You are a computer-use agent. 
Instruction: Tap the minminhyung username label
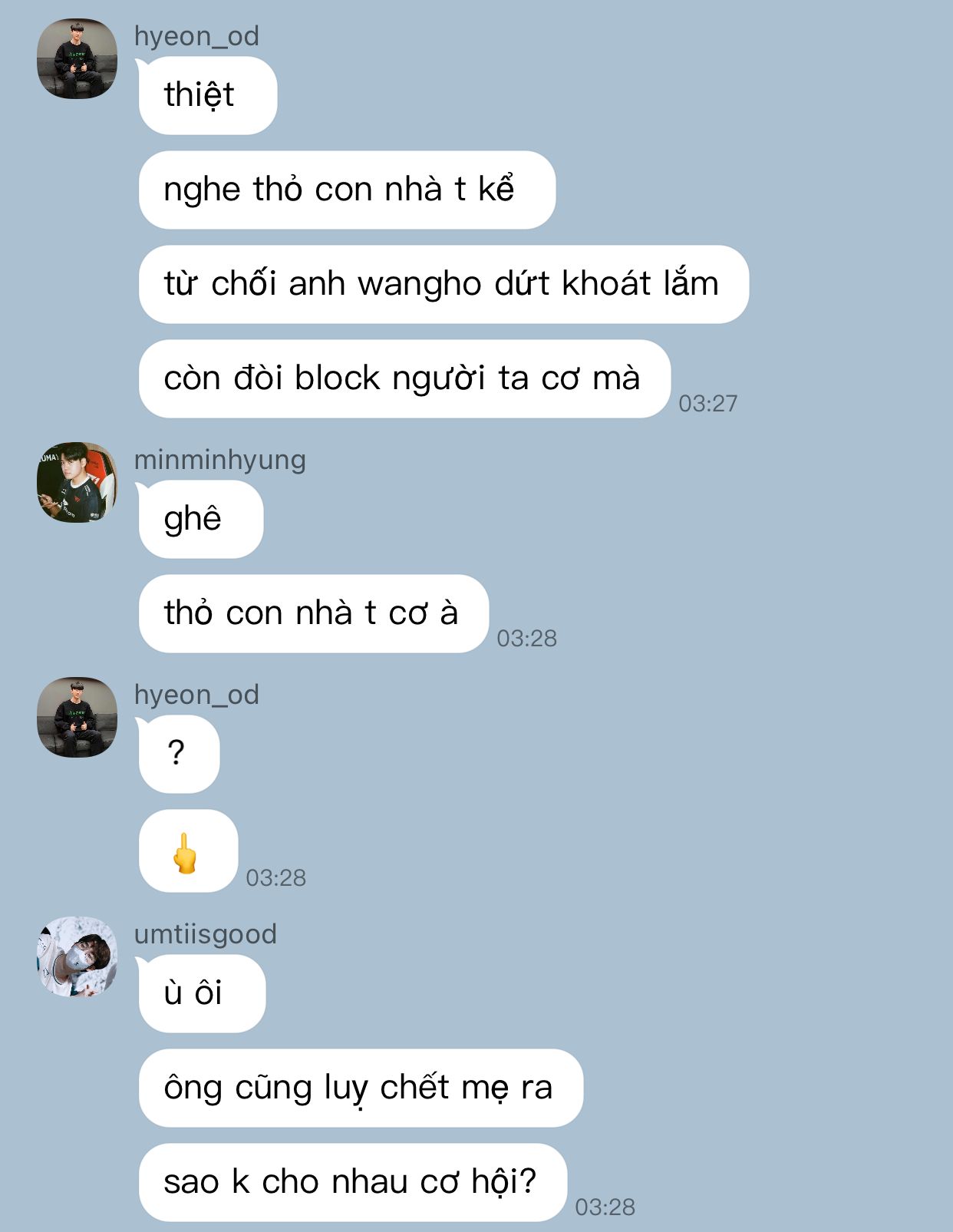[220, 460]
